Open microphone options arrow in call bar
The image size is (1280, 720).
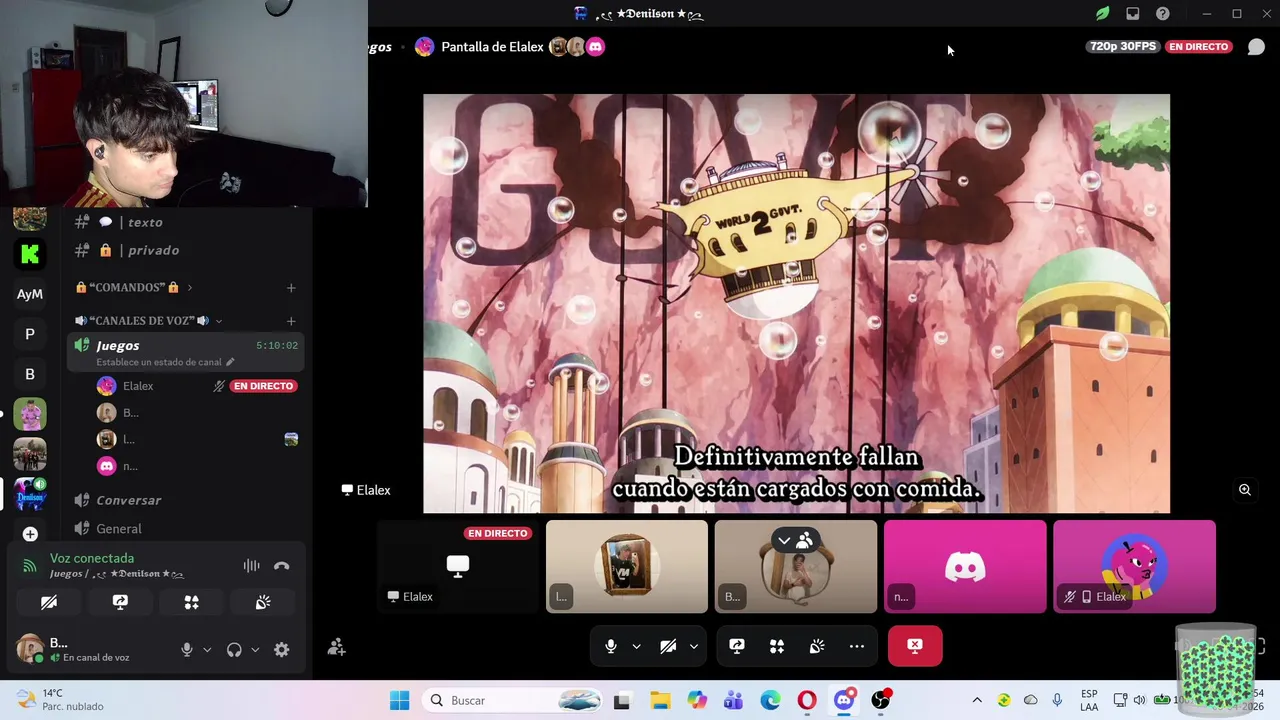[x=636, y=646]
